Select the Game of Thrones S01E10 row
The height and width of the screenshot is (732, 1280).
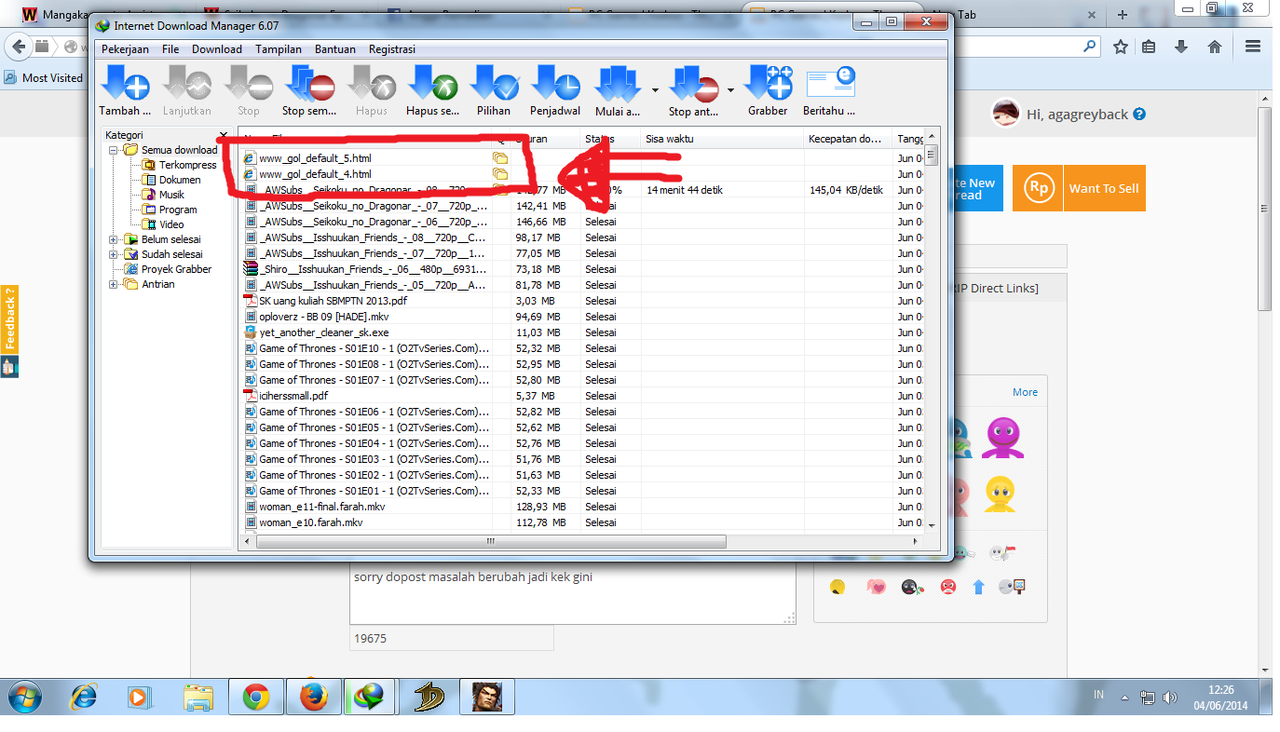coord(583,349)
